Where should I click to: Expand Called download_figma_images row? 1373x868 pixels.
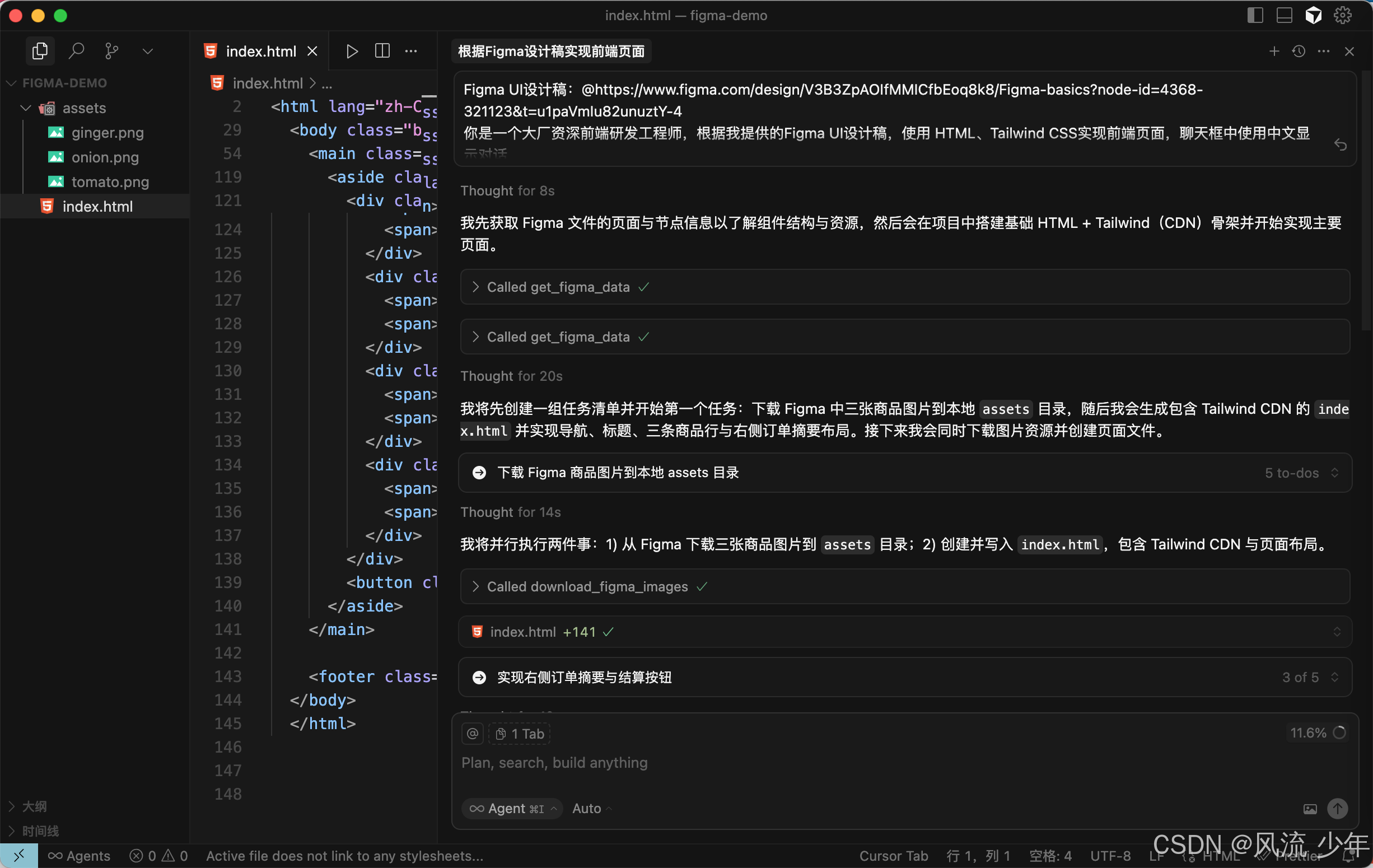tap(905, 586)
